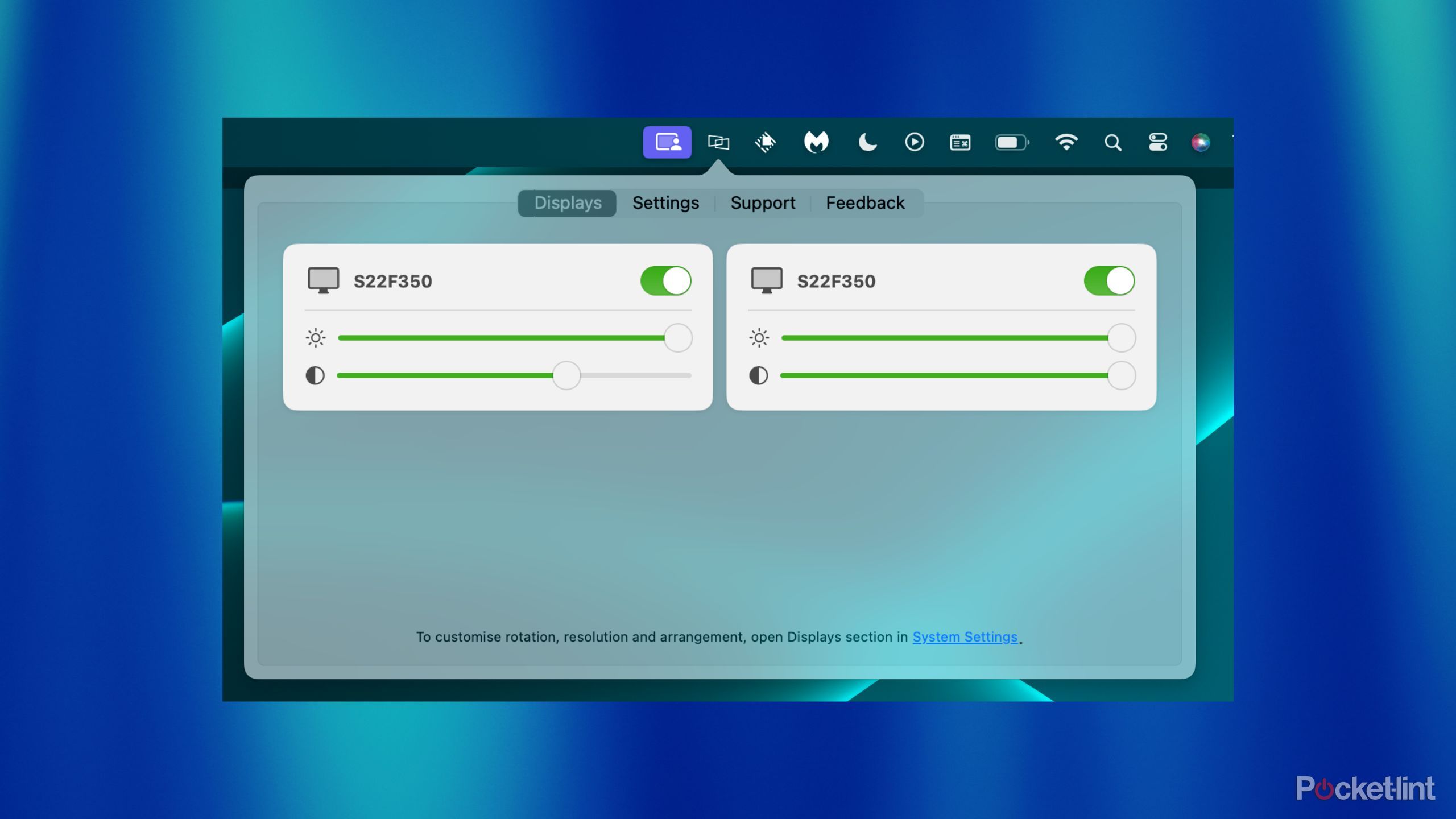The image size is (1456, 819).
Task: Click the Focus moon icon
Action: coord(867,142)
